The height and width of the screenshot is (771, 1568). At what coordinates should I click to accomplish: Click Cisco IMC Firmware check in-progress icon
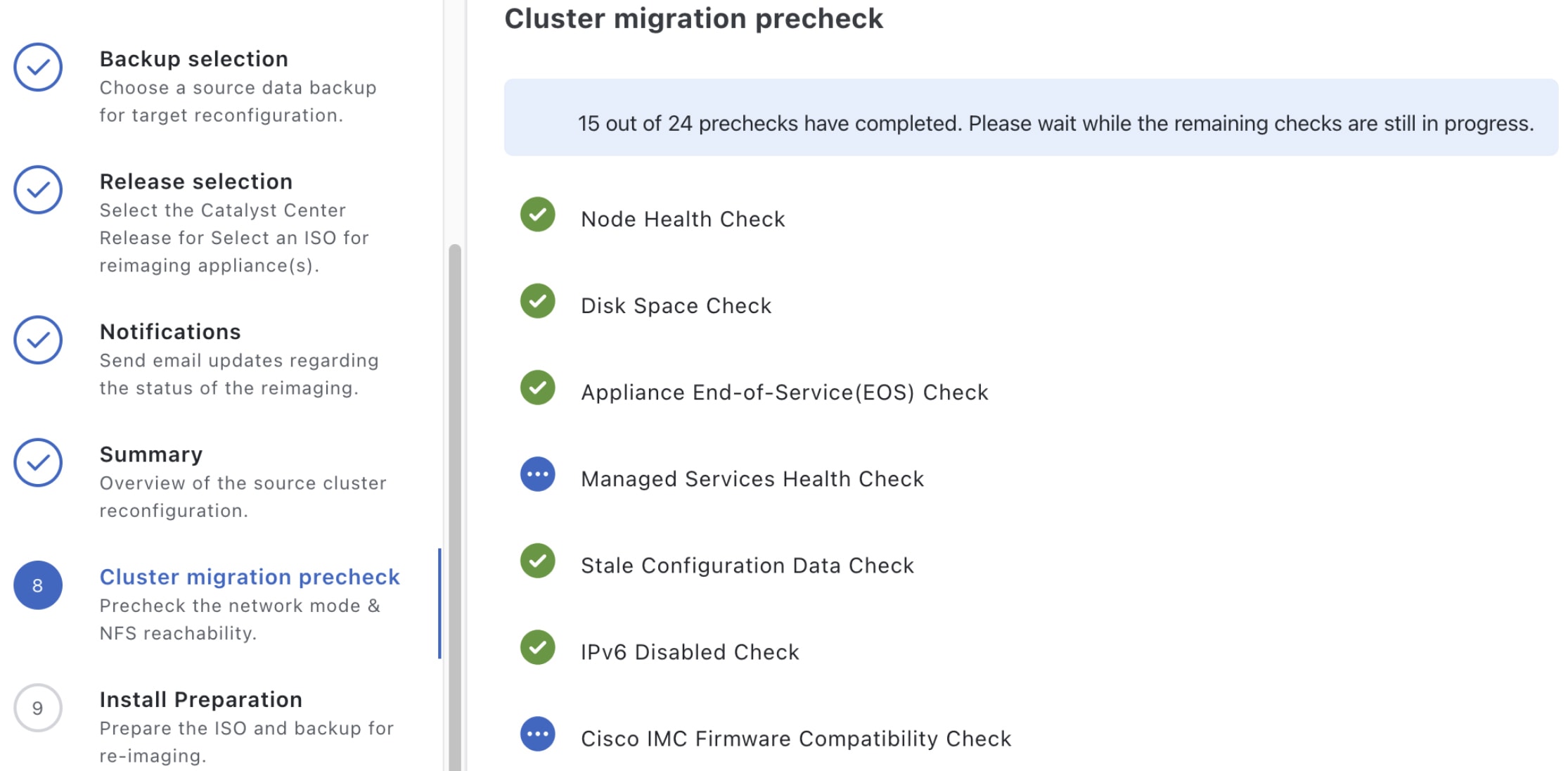click(538, 734)
